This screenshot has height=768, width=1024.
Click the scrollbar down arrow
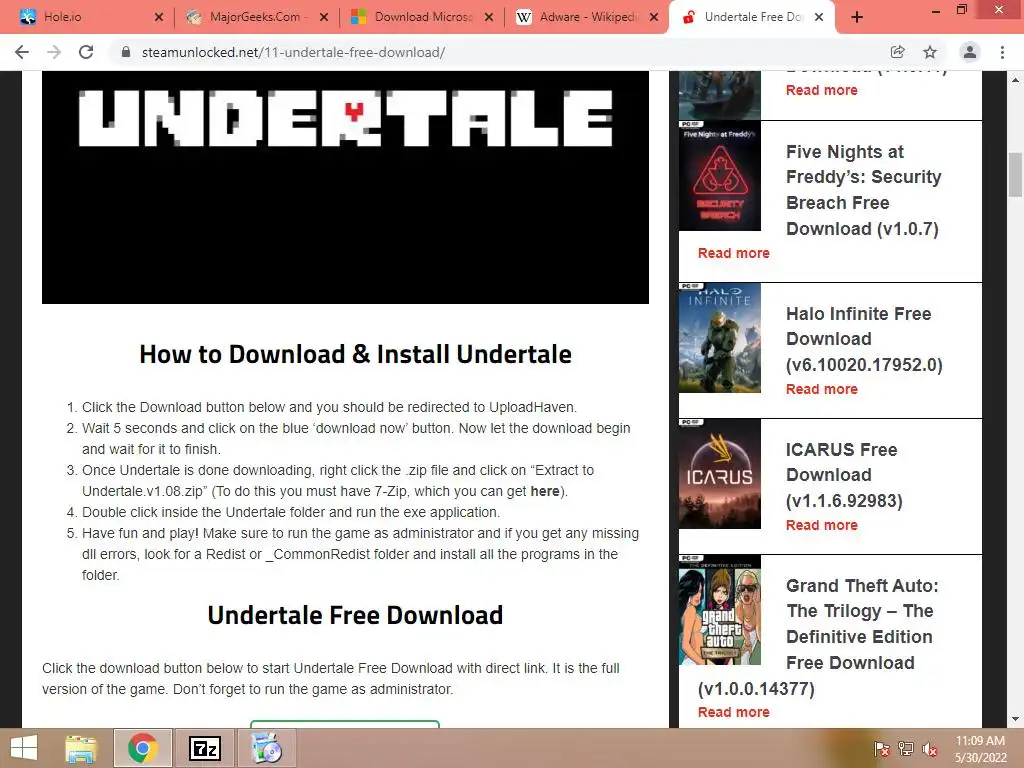click(x=1015, y=720)
